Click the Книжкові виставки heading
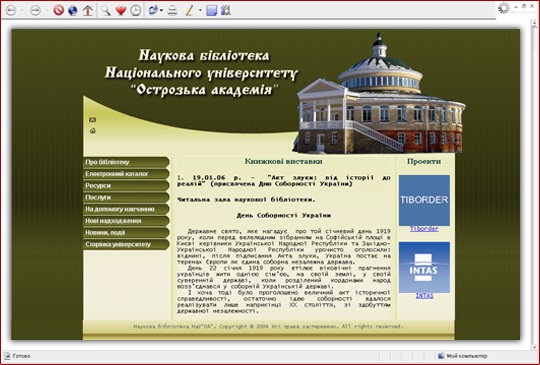This screenshot has width=540, height=365. [x=283, y=161]
